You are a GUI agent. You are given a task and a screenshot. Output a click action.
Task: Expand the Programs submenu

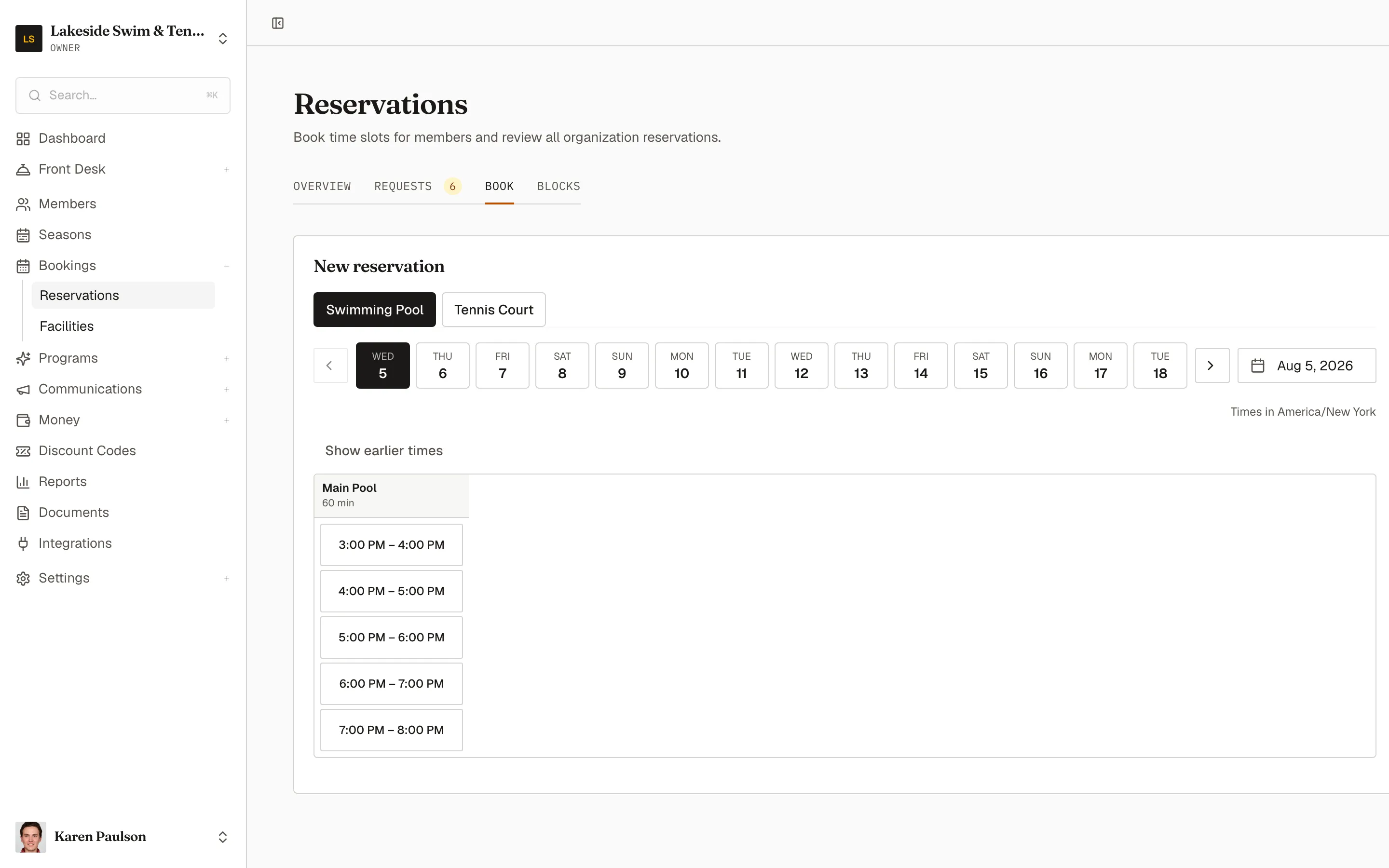227,358
